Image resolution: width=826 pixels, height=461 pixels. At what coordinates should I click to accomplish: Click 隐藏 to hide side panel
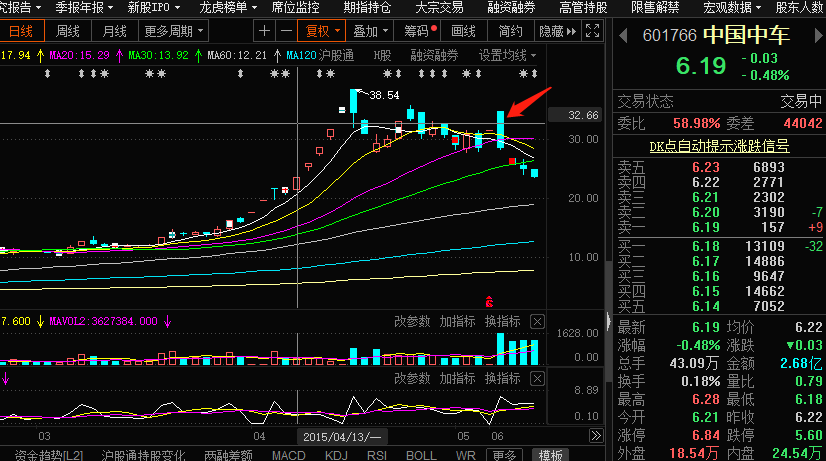coord(557,31)
